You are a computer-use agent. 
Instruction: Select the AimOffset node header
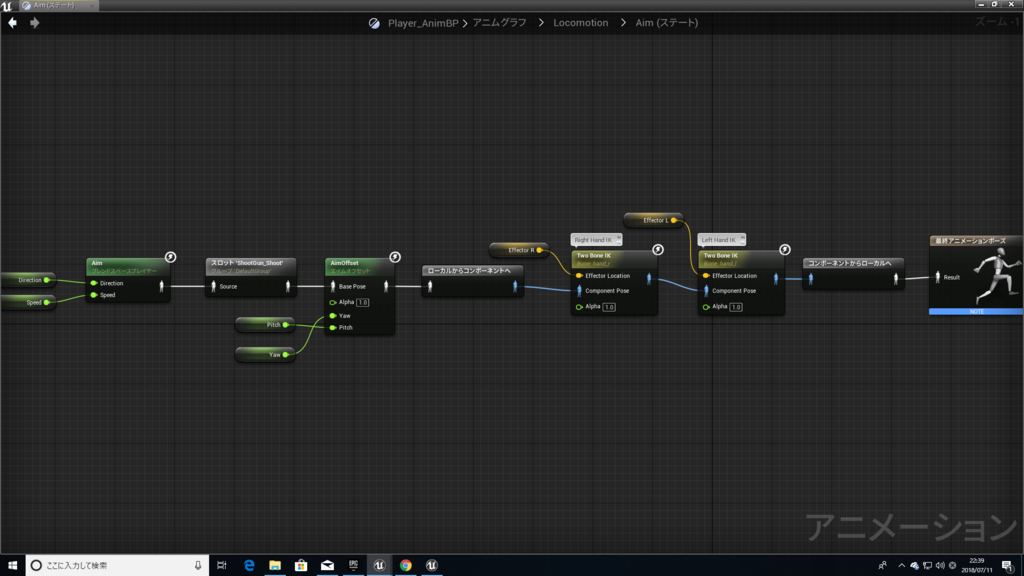click(359, 266)
